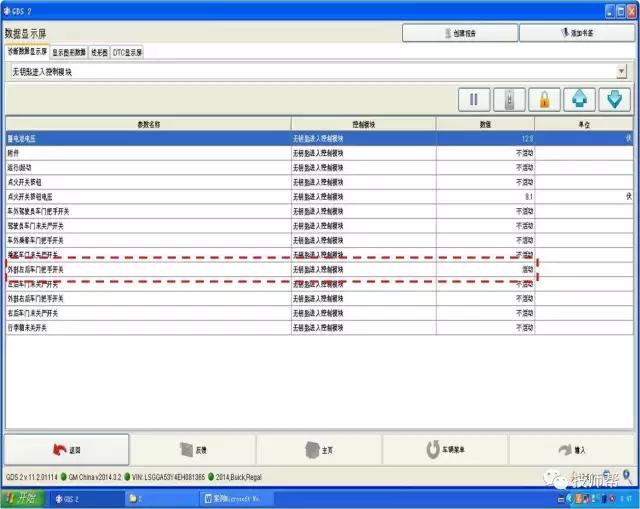This screenshot has height=509, width=640.
Task: Open the 无钥匙进入控制模块 module dropdown
Action: tap(318, 72)
